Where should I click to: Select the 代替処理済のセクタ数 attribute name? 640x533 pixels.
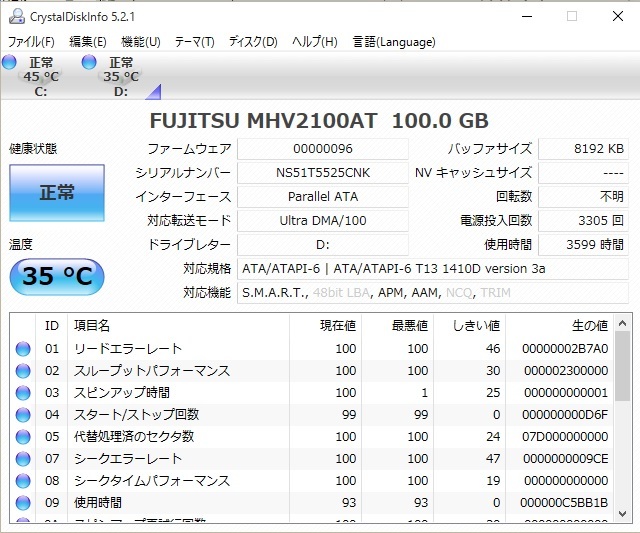coord(134,437)
